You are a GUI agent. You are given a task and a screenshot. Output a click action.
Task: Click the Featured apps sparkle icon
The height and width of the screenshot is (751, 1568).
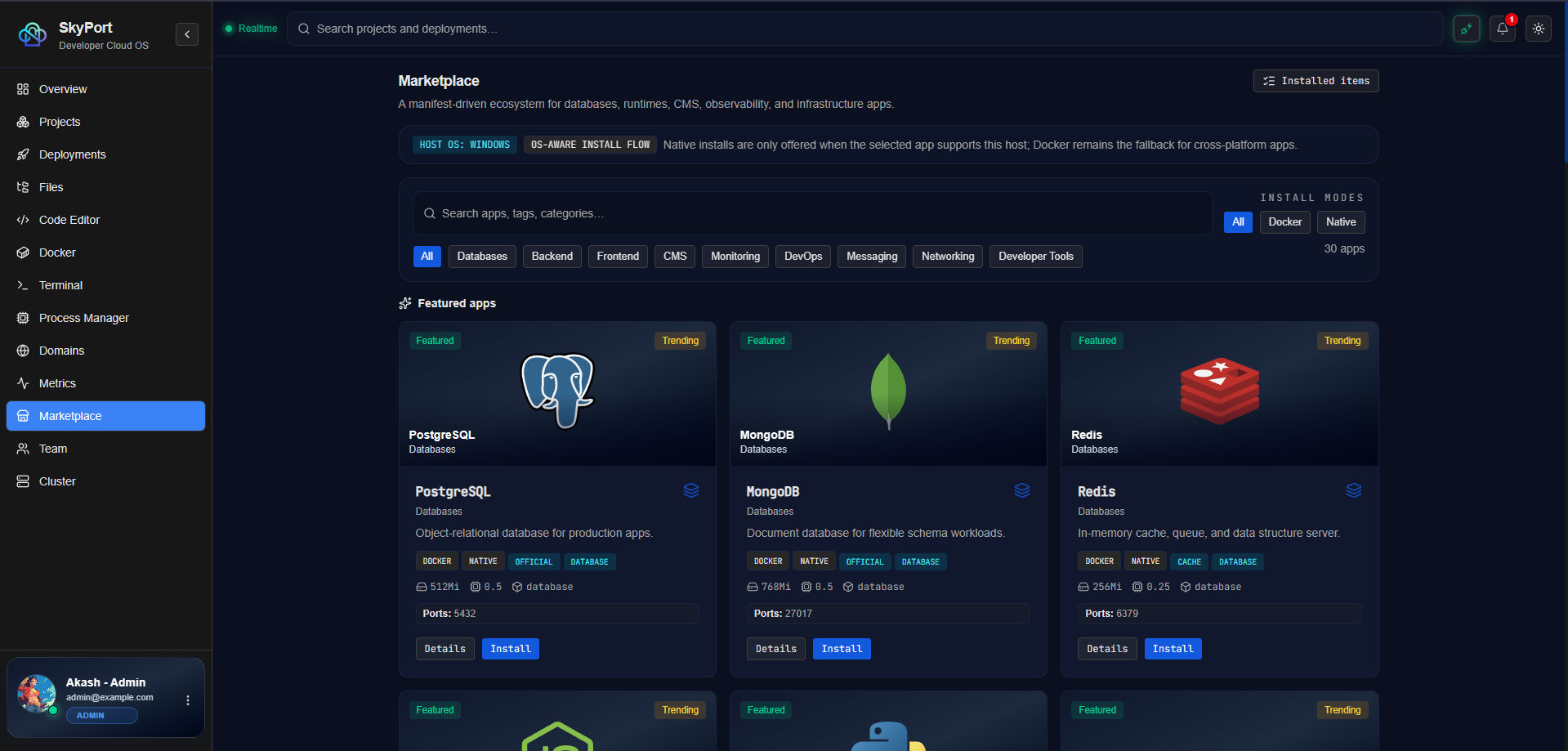pos(405,303)
